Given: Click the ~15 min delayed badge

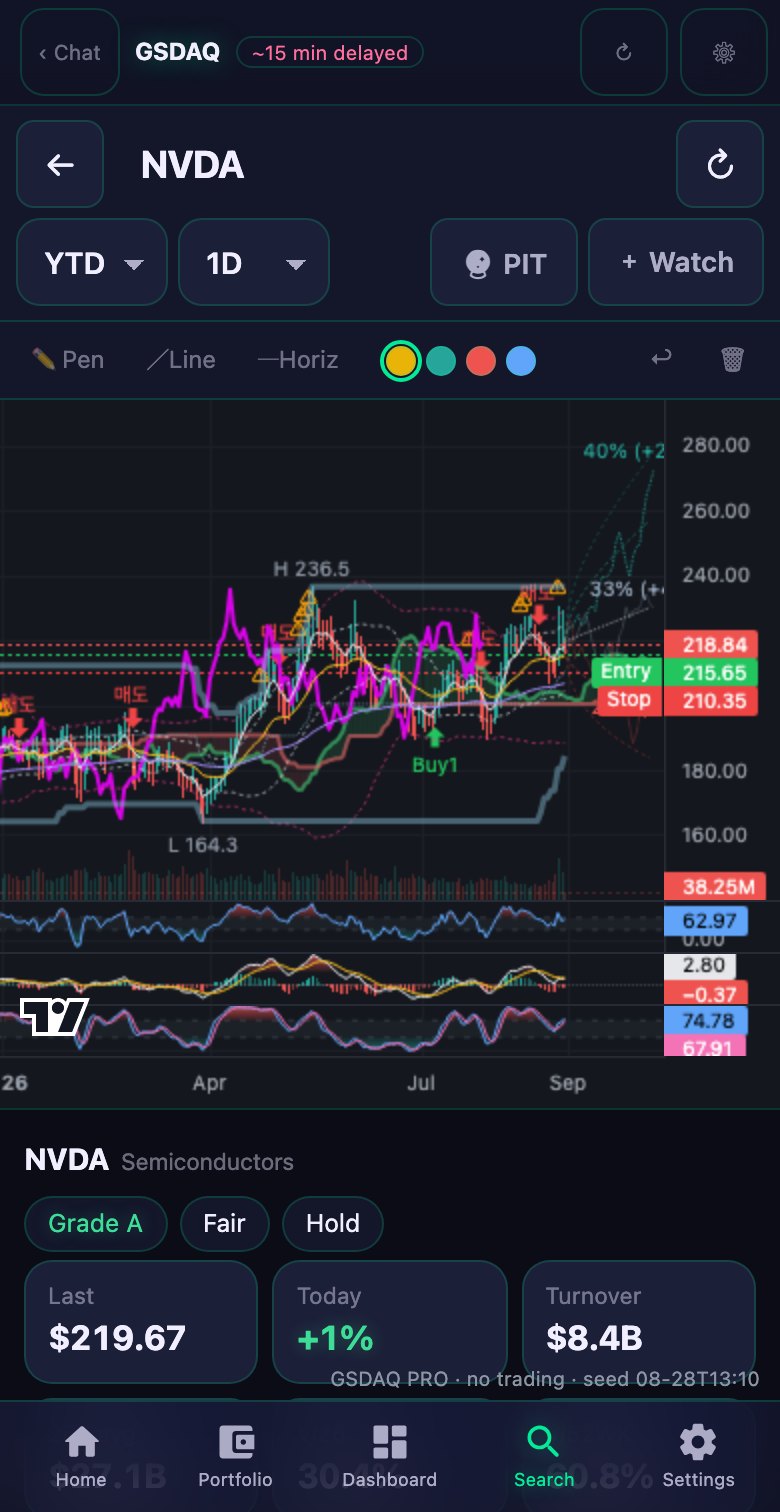Looking at the screenshot, I should pos(329,53).
